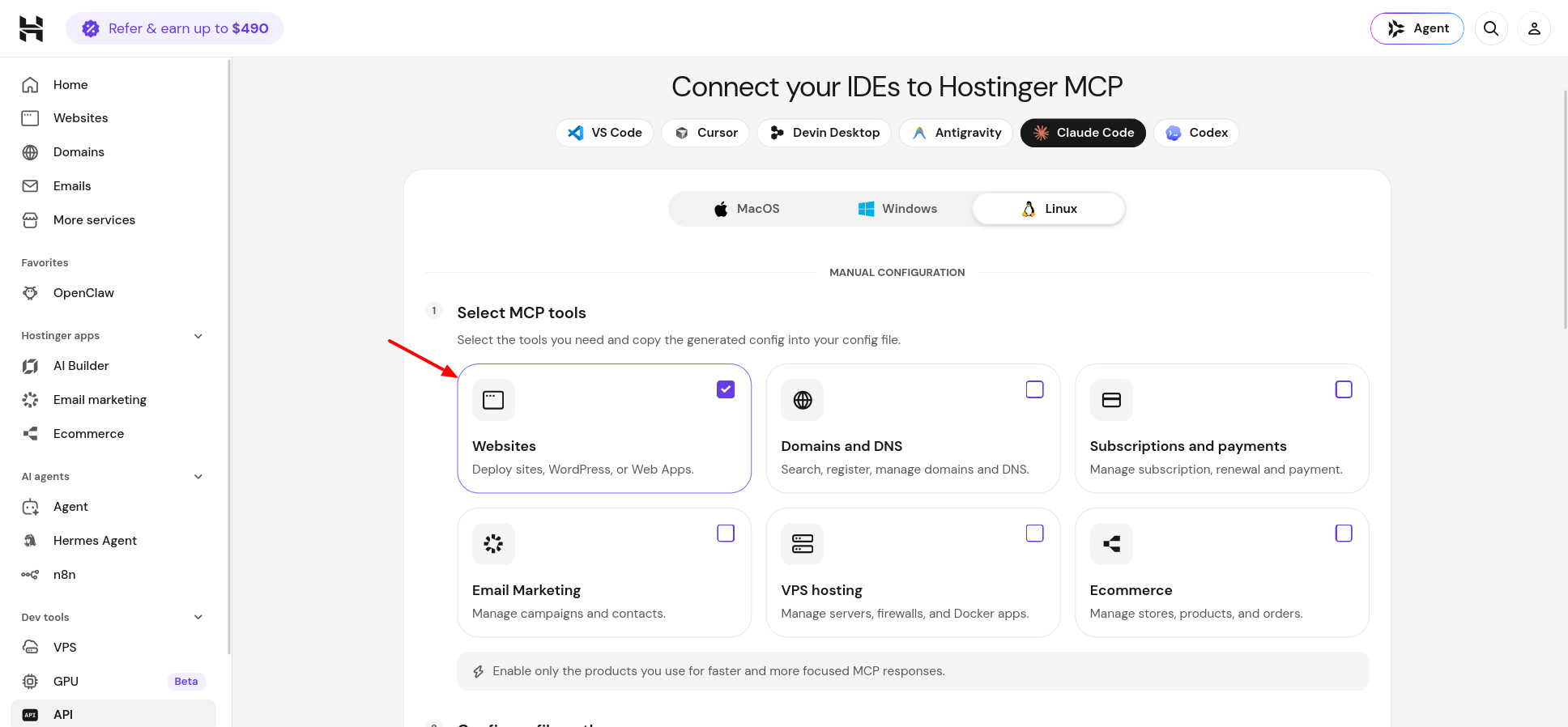The image size is (1568, 727).
Task: Select the Linux platform tab
Action: coord(1049,209)
